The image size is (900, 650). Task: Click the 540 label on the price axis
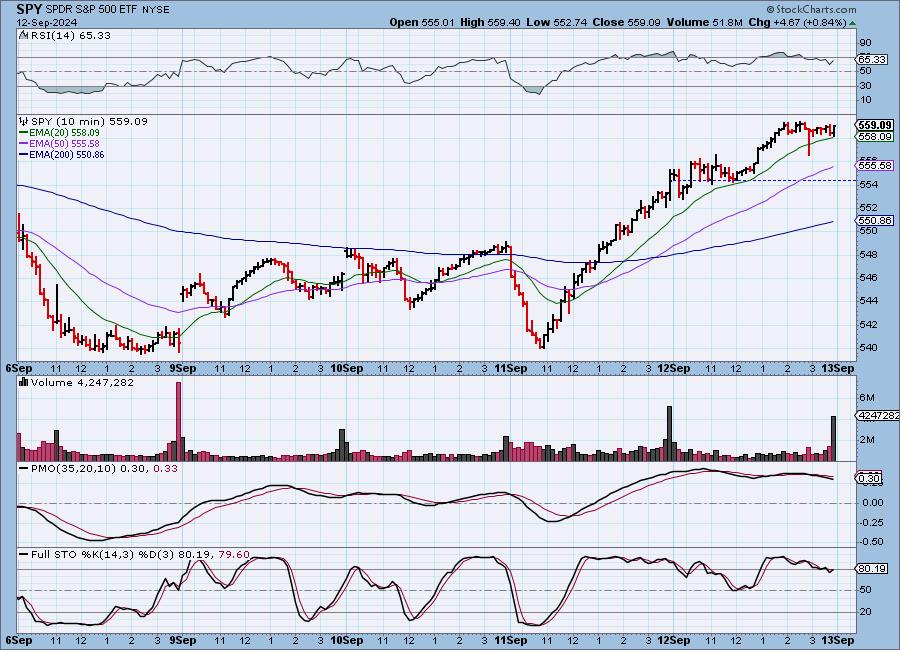[x=869, y=347]
